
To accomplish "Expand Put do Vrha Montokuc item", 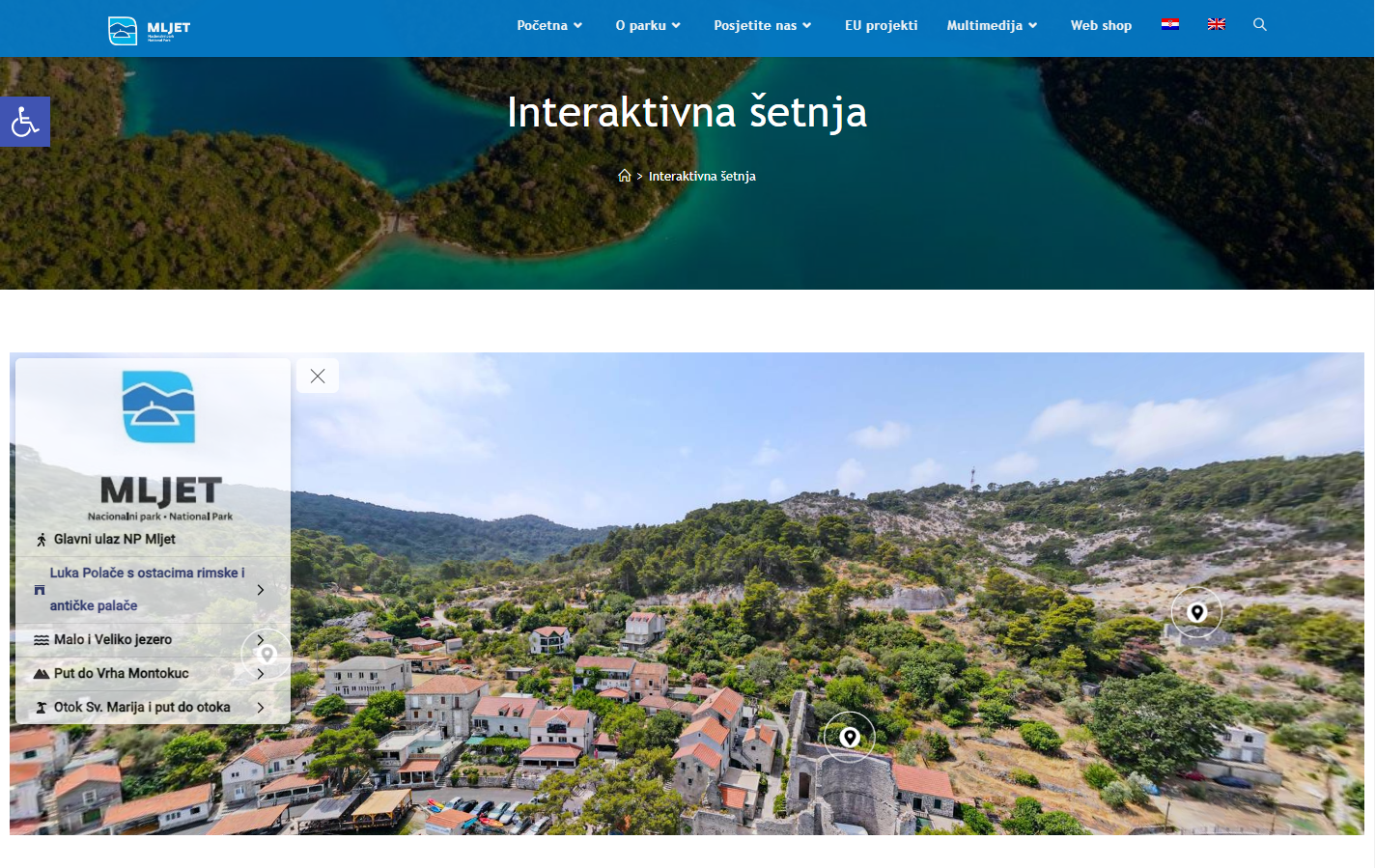I will [x=153, y=674].
